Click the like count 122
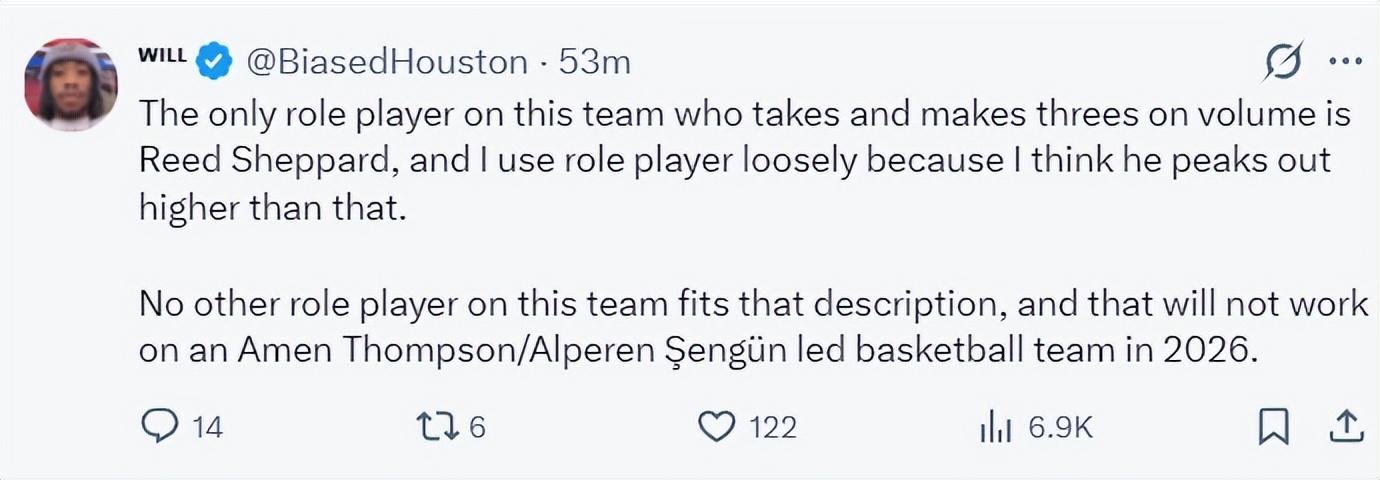The height and width of the screenshot is (480, 1380). (x=773, y=428)
